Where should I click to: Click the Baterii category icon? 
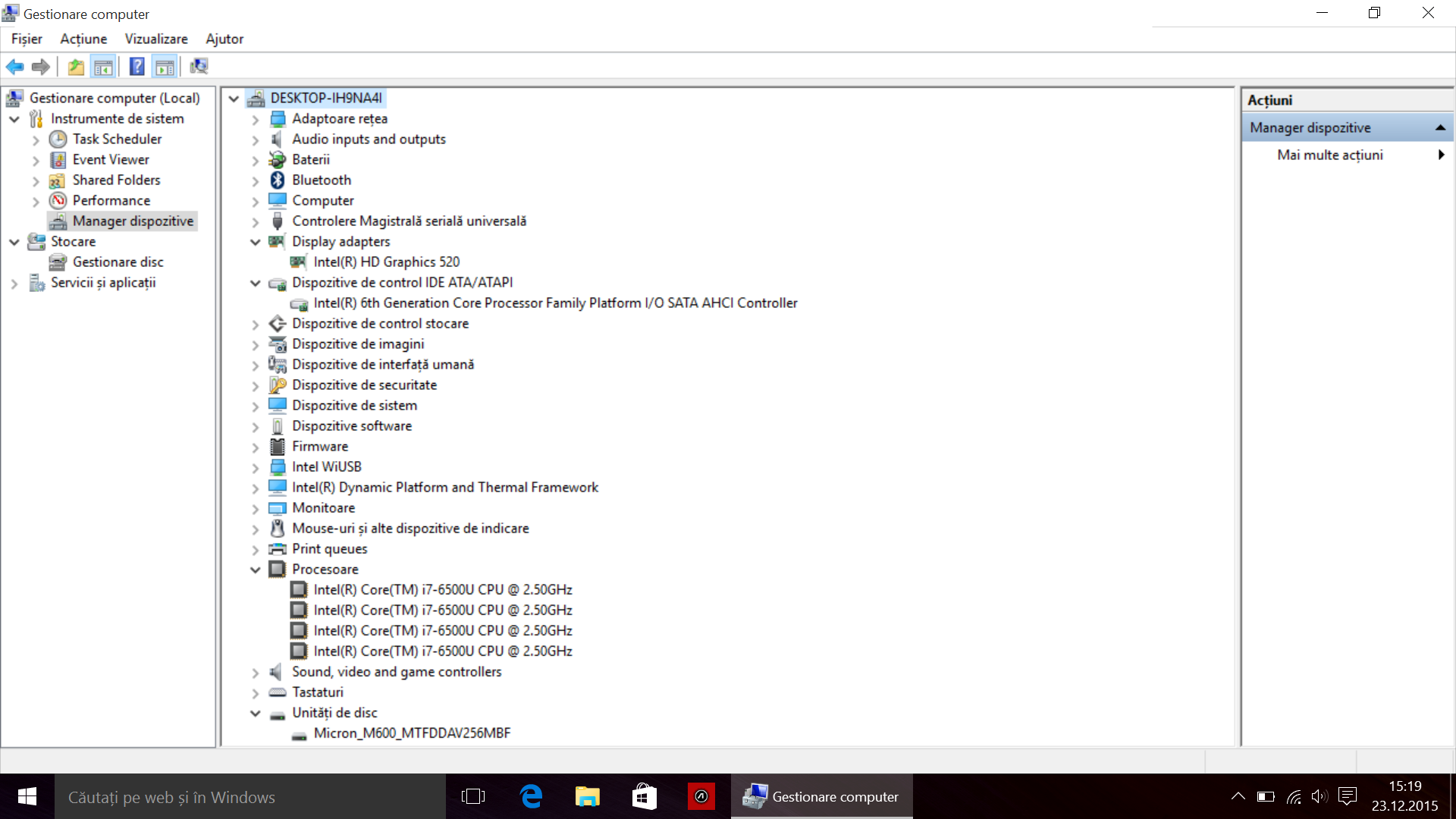point(278,159)
